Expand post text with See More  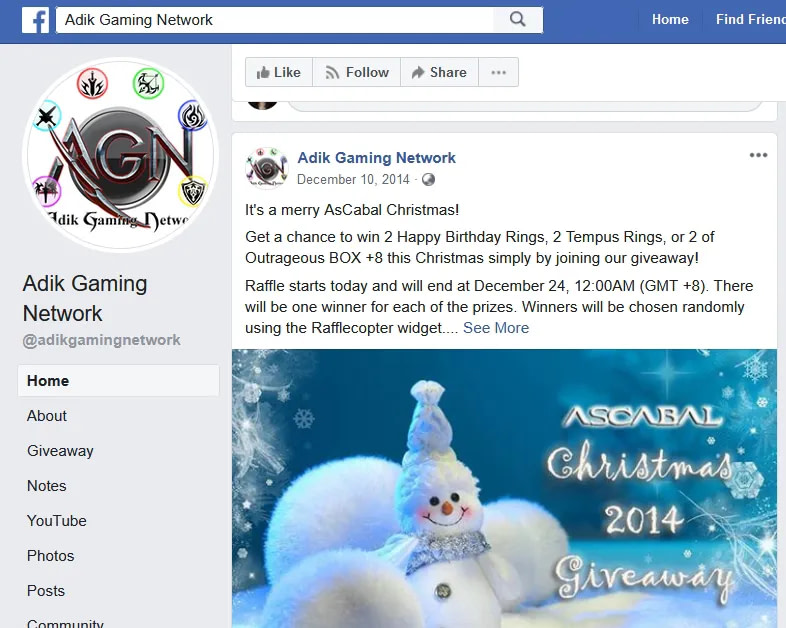tap(496, 328)
